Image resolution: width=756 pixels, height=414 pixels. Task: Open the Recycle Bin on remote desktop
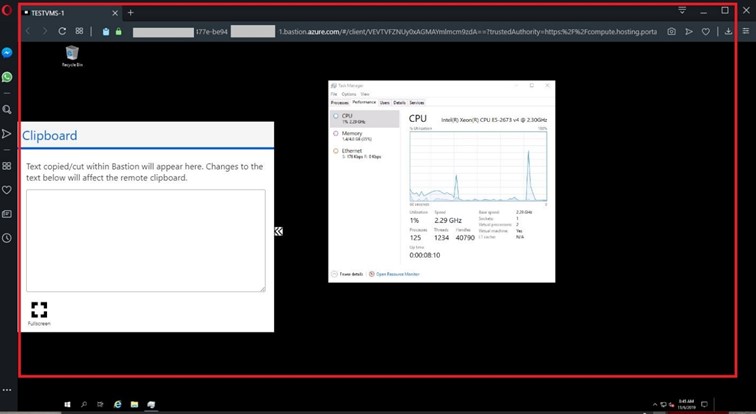(72, 56)
